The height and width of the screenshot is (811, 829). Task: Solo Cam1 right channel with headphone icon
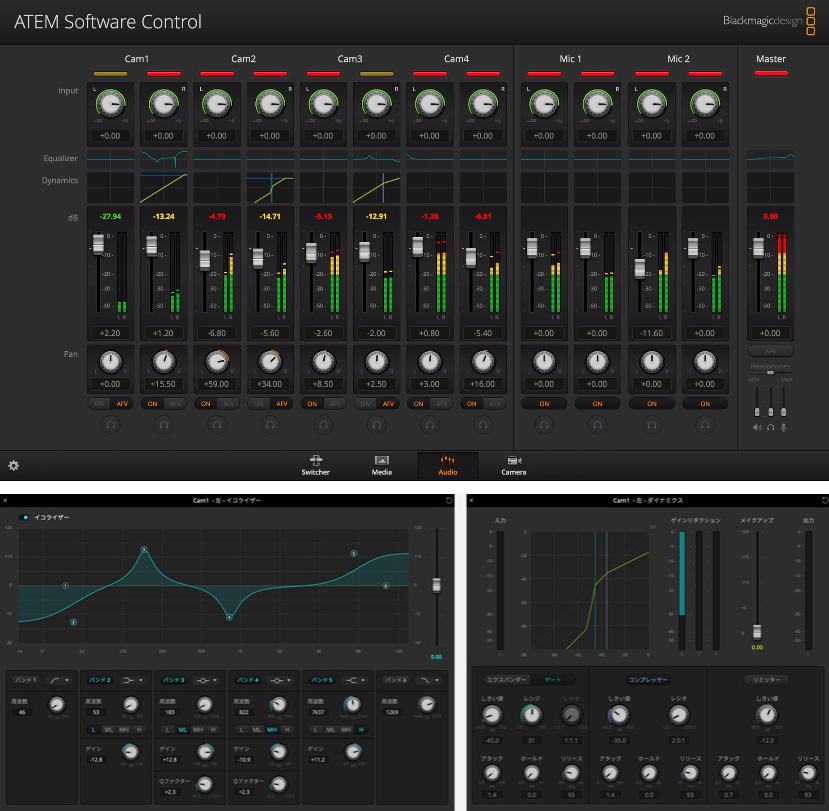(x=163, y=425)
